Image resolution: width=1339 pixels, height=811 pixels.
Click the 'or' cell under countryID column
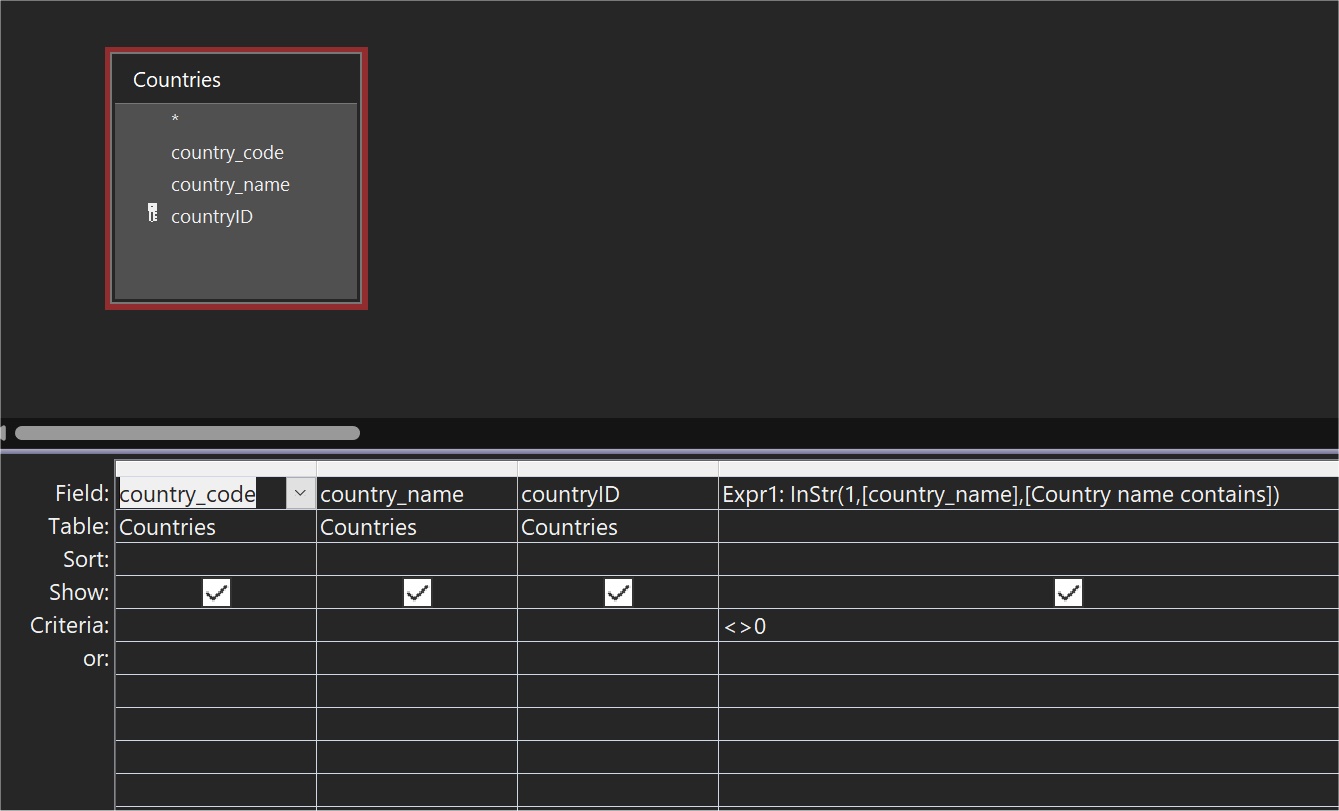click(x=618, y=659)
